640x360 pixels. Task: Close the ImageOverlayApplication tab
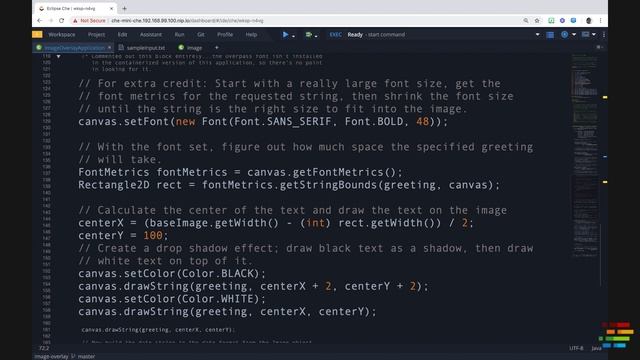pyautogui.click(x=109, y=48)
